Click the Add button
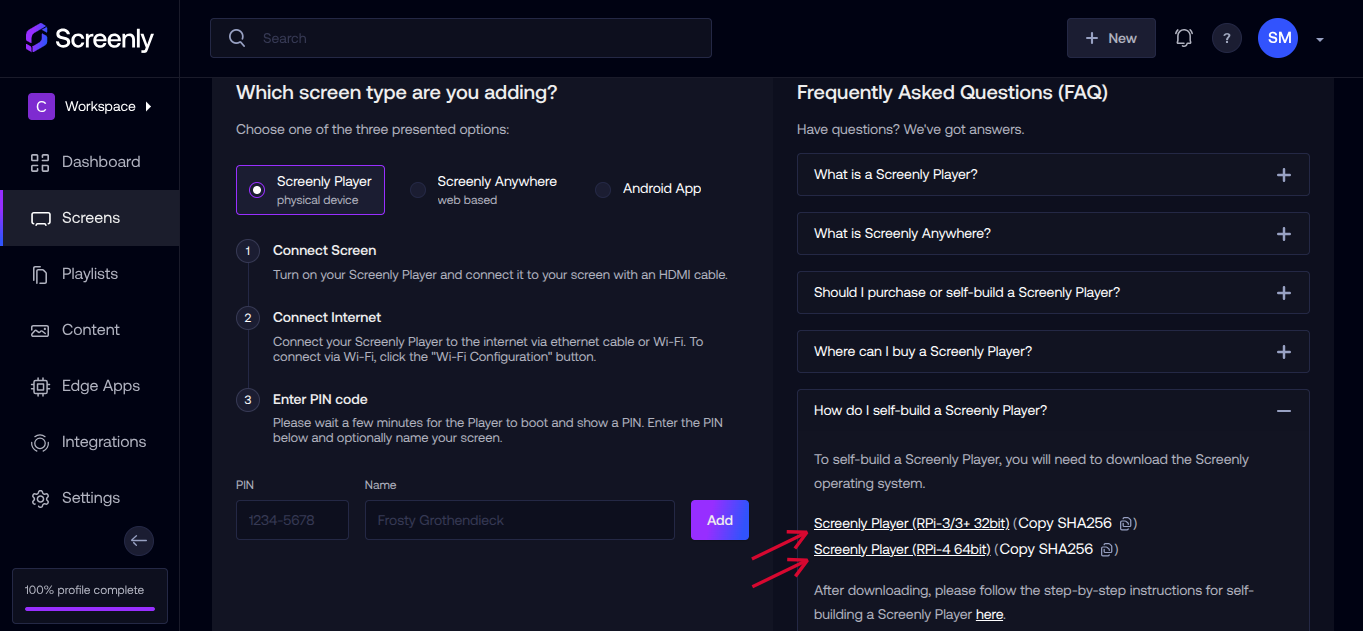 pyautogui.click(x=720, y=520)
